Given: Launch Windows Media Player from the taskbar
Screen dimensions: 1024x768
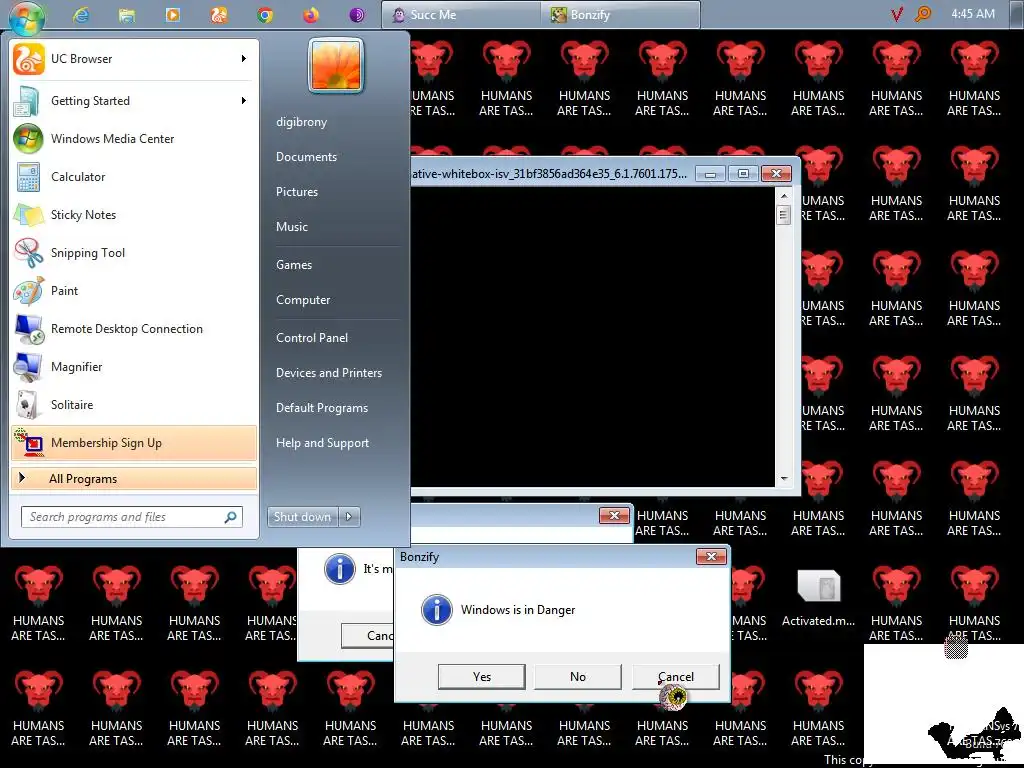Looking at the screenshot, I should [x=173, y=14].
